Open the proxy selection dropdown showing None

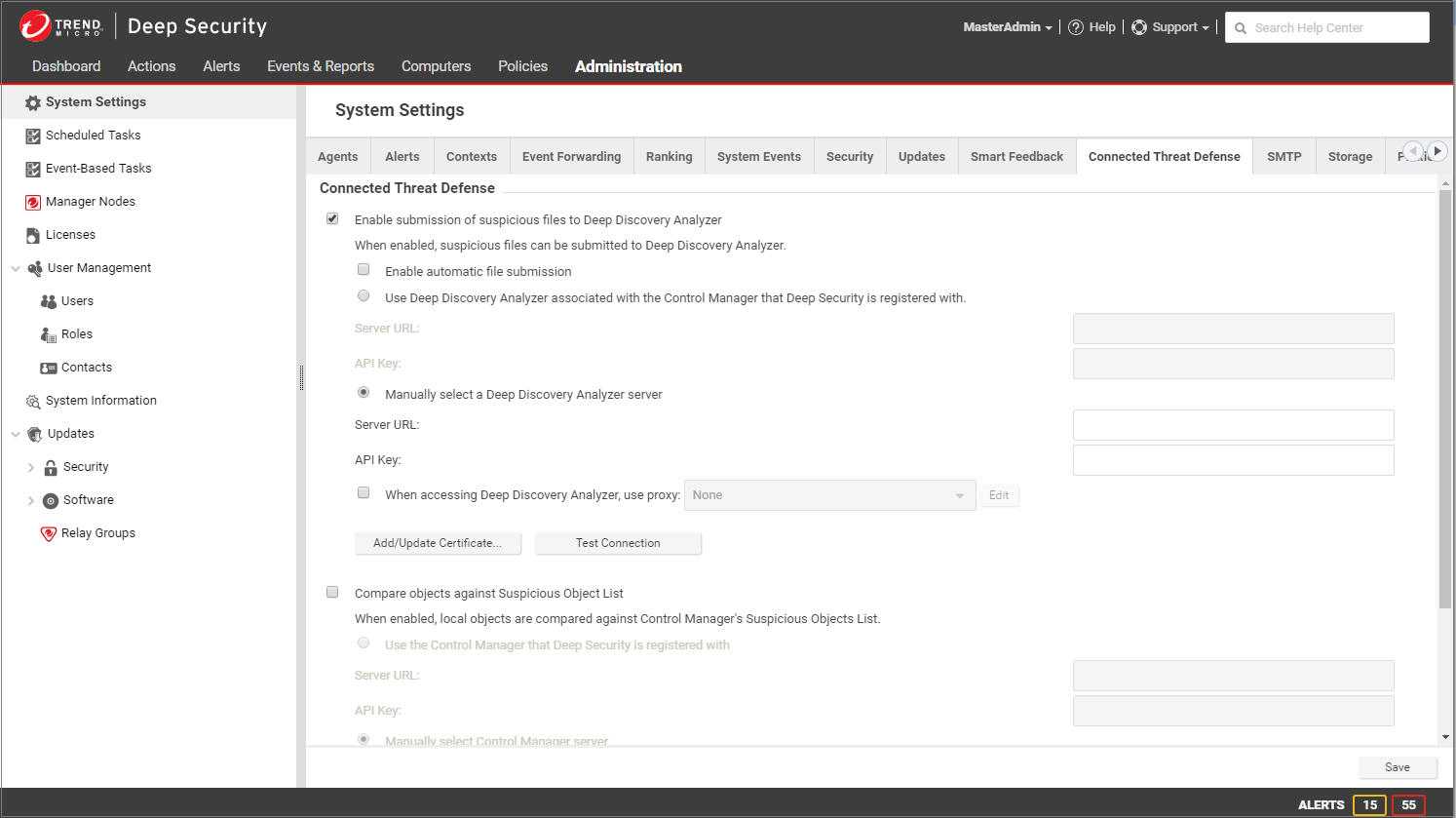[x=829, y=495]
